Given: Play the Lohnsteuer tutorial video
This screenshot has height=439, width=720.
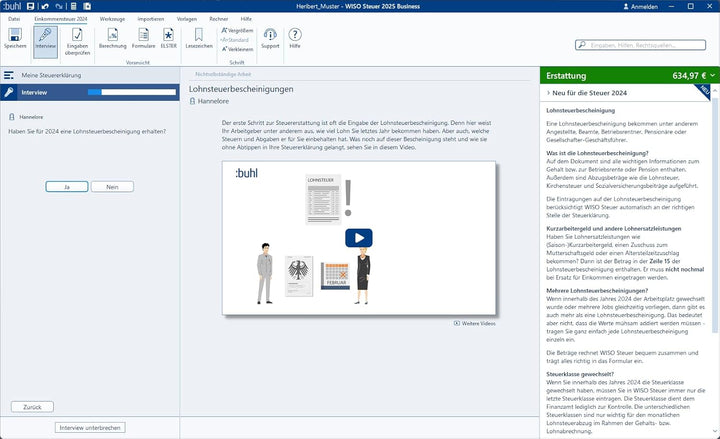Looking at the screenshot, I should pos(359,238).
